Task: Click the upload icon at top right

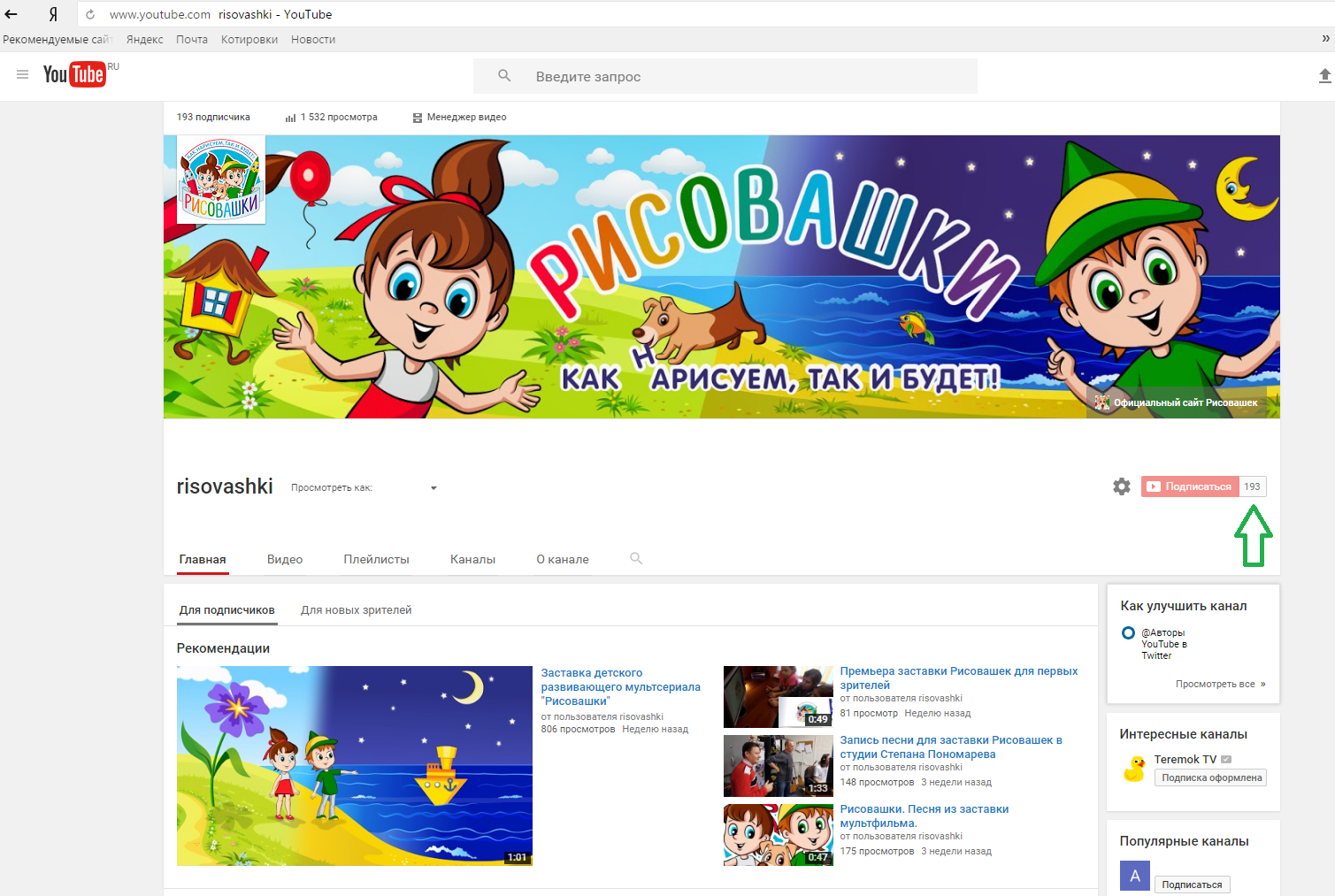Action: (x=1324, y=76)
